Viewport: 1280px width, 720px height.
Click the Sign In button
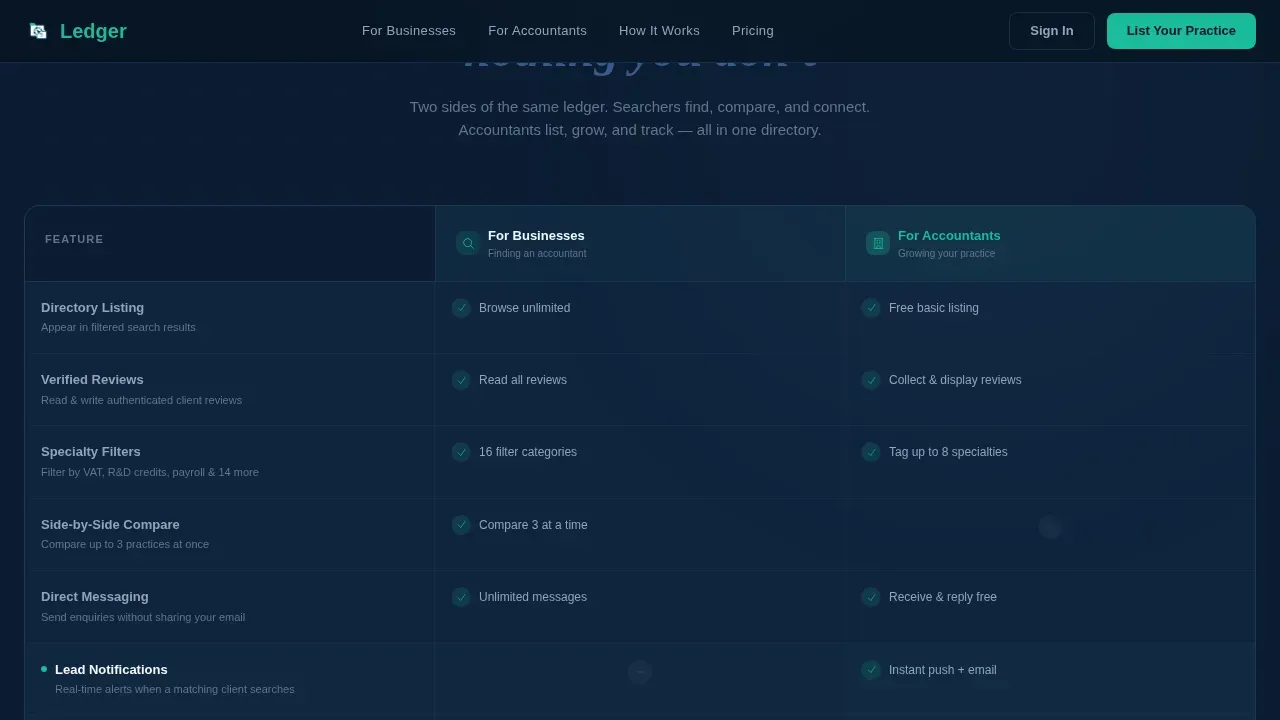click(1052, 31)
